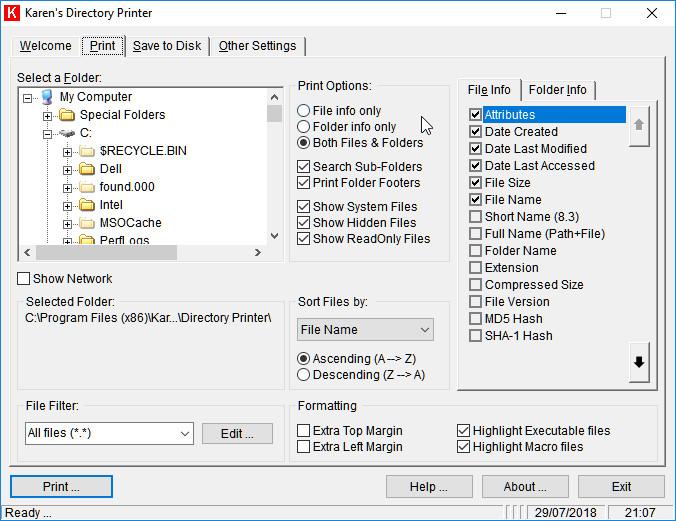Image resolution: width=676 pixels, height=521 pixels.
Task: Click the C: drive icon
Action: 67,133
